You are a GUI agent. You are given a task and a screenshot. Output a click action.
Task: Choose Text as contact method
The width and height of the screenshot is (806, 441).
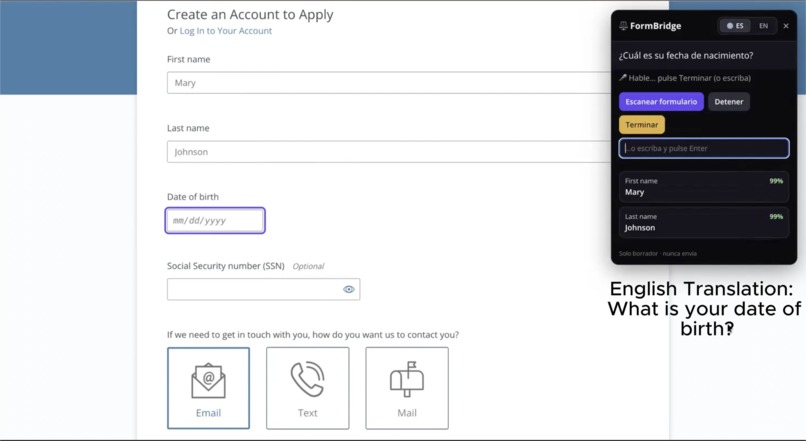[307, 388]
